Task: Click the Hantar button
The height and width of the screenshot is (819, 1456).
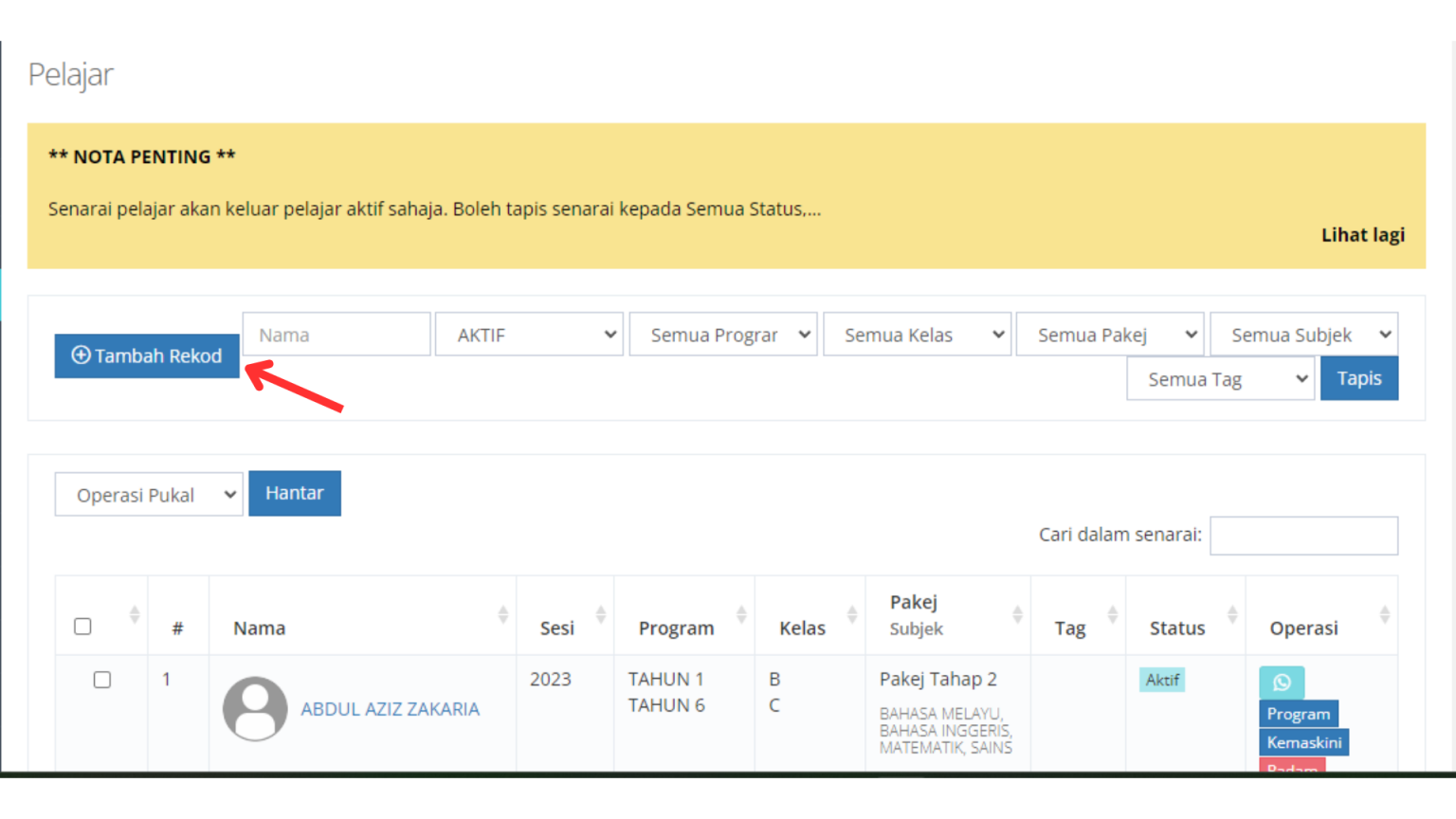Action: 294,493
